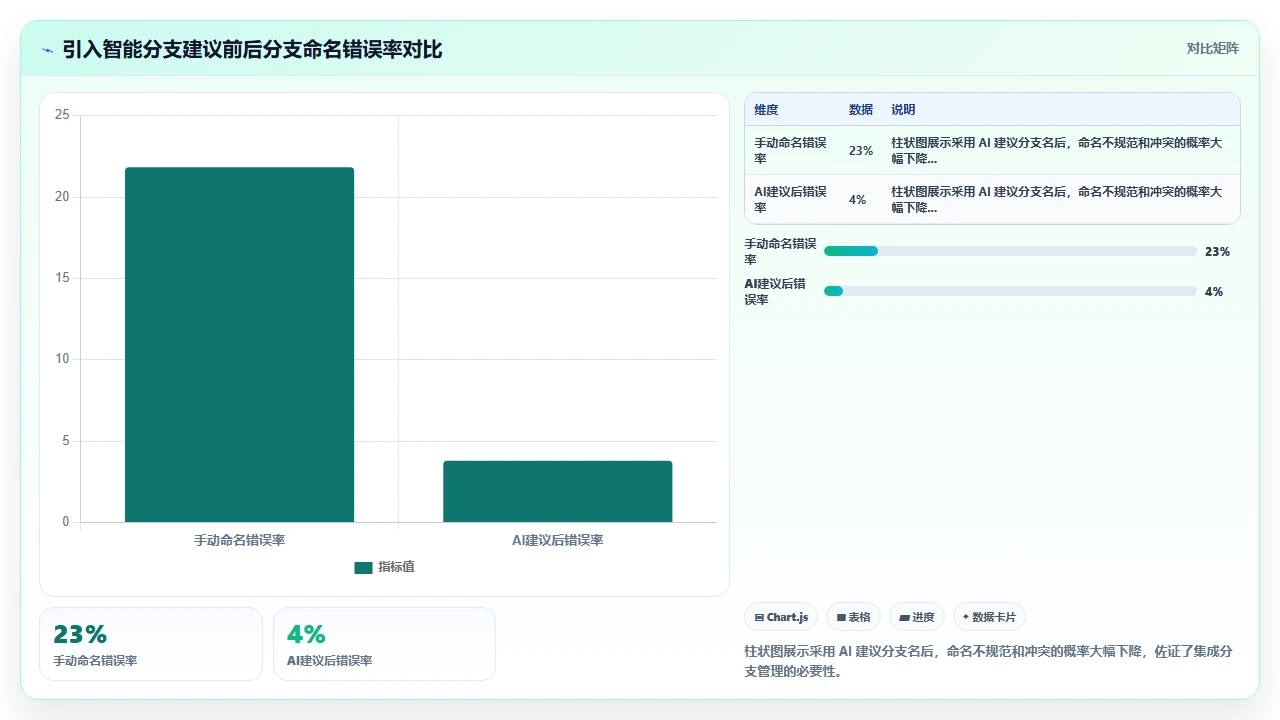Click the 数据 table column header
The width and height of the screenshot is (1280, 720).
(861, 110)
